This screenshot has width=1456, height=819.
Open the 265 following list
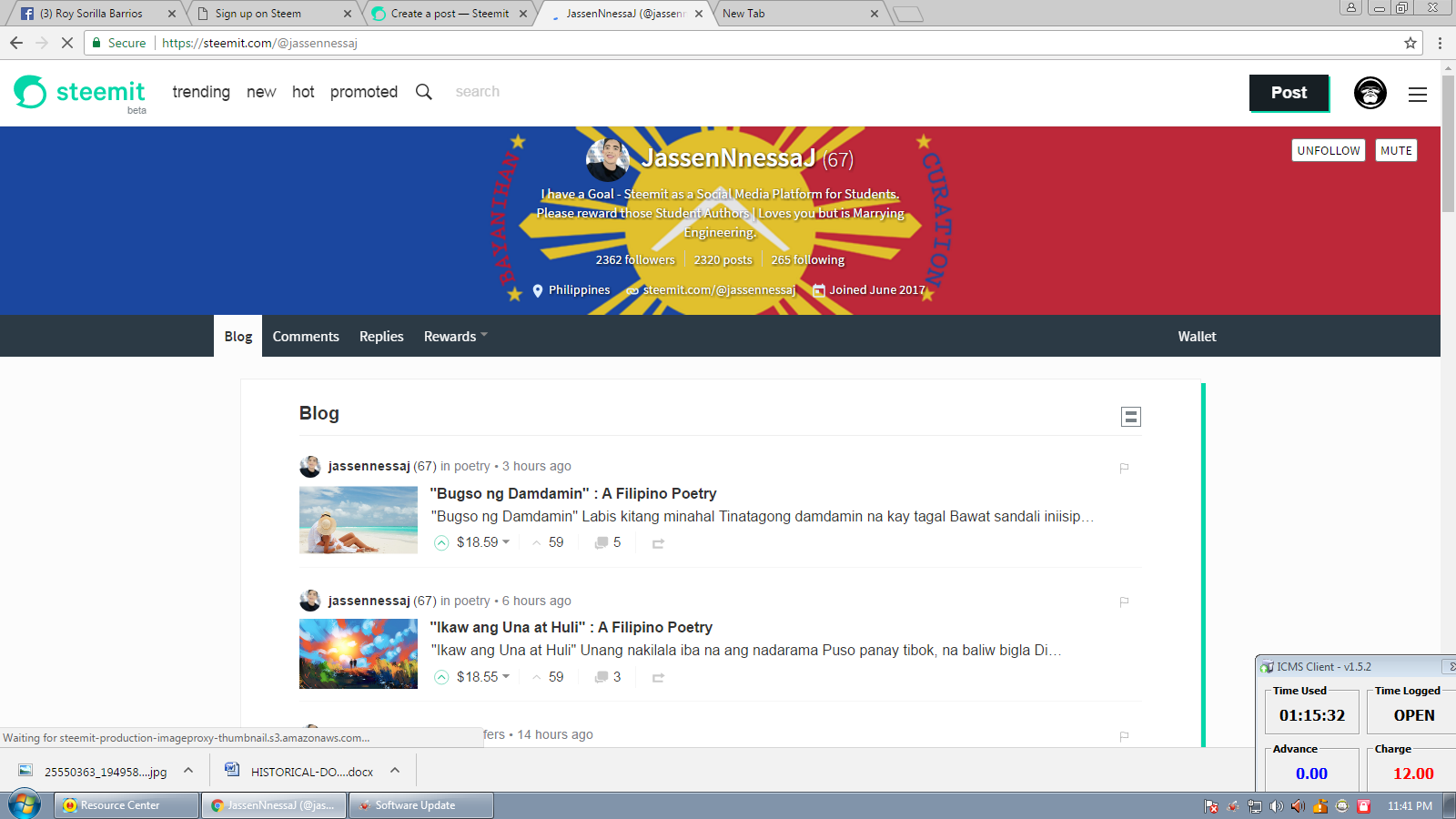pos(808,260)
